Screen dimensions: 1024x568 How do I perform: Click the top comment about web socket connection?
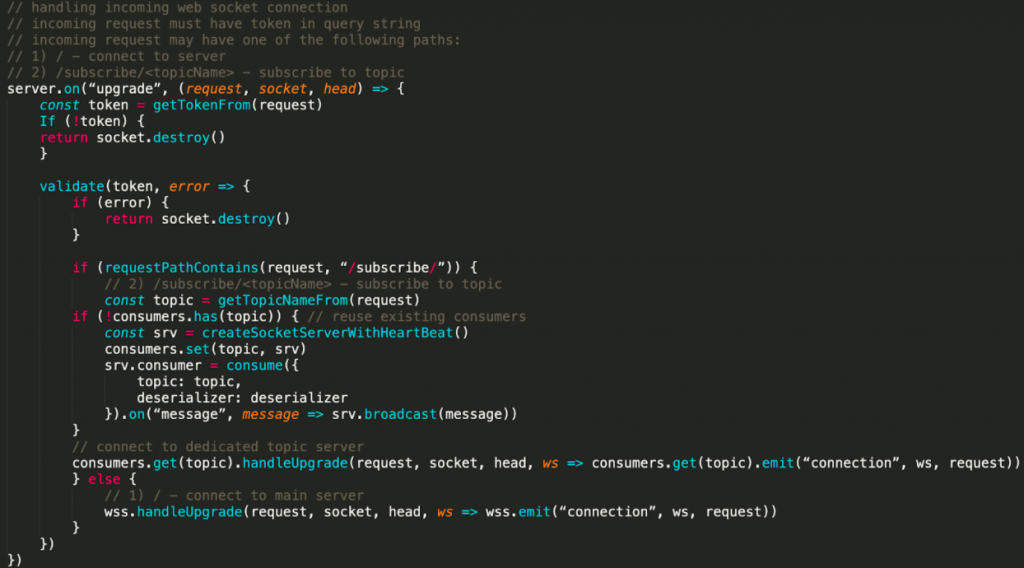178,8
